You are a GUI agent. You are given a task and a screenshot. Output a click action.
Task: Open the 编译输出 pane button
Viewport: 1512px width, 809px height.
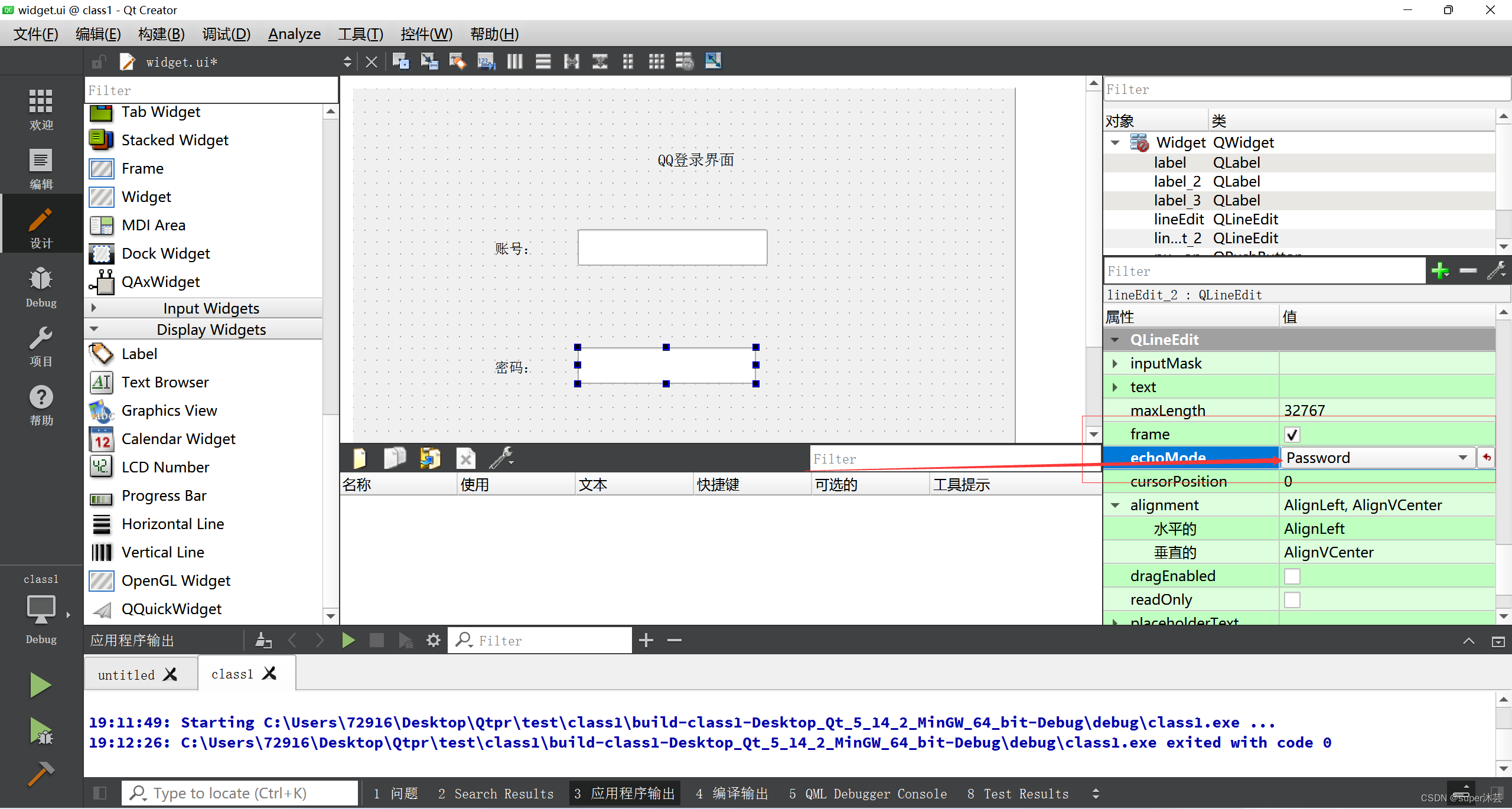pyautogui.click(x=732, y=794)
